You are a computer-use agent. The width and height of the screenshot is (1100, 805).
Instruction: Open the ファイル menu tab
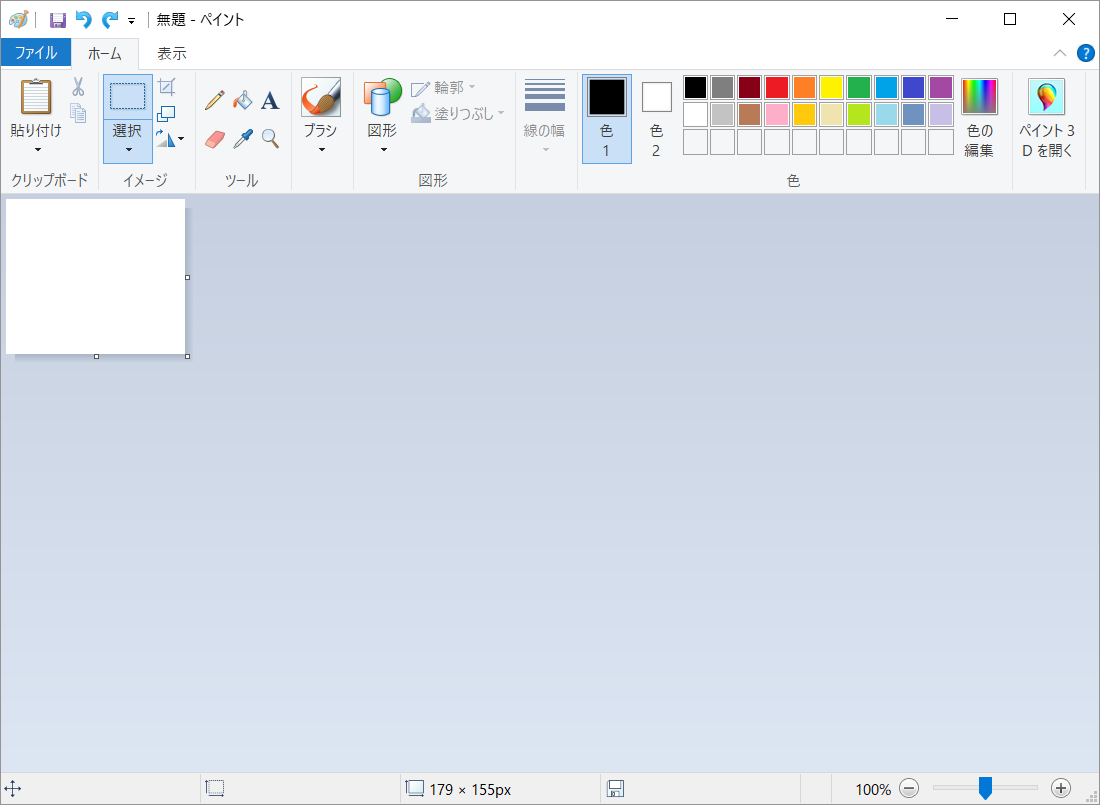tap(36, 53)
